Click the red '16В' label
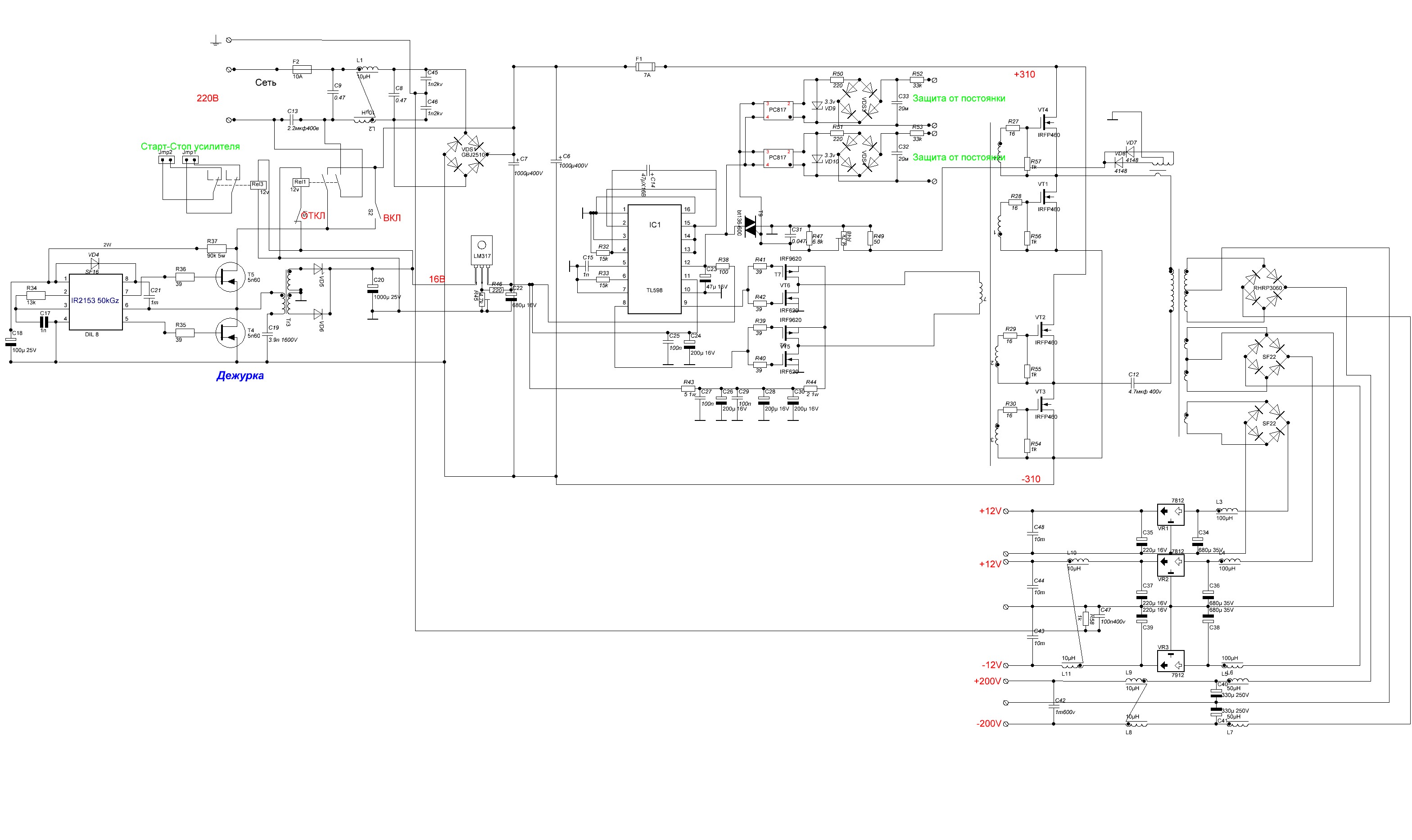 (436, 279)
